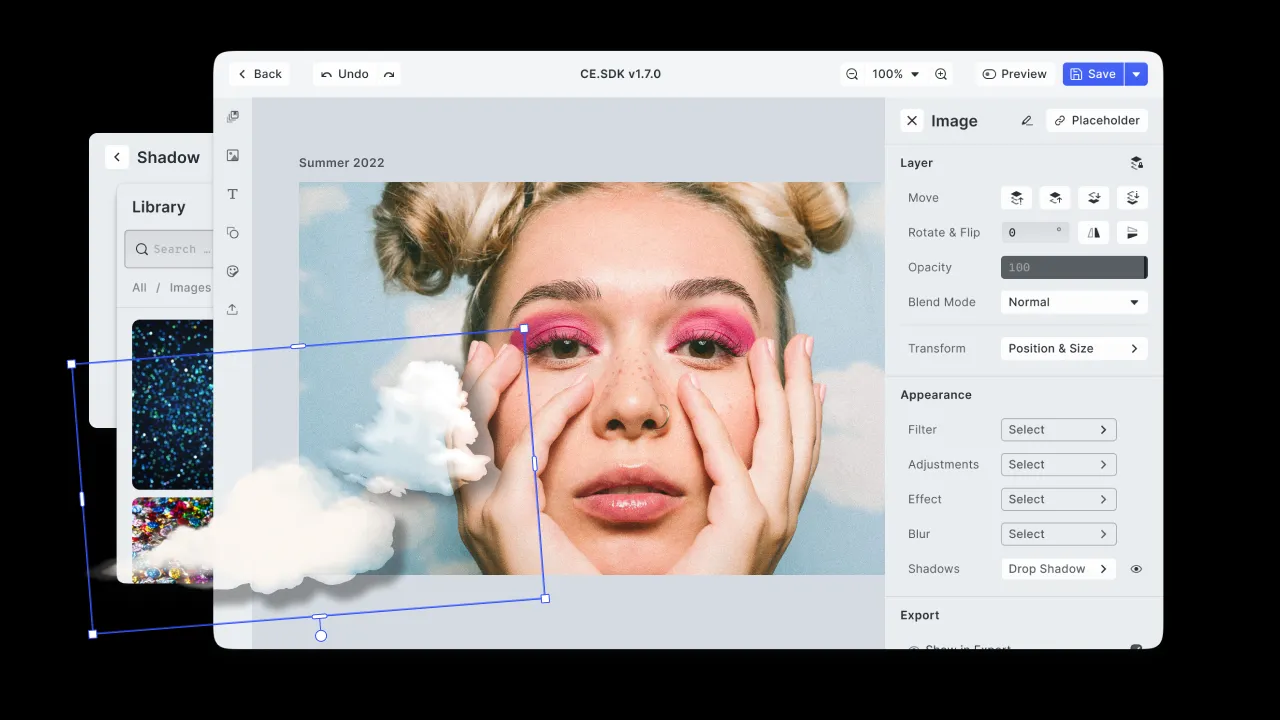Click the Summer 2022 page title
Screen dimensions: 1280x720
click(x=342, y=163)
